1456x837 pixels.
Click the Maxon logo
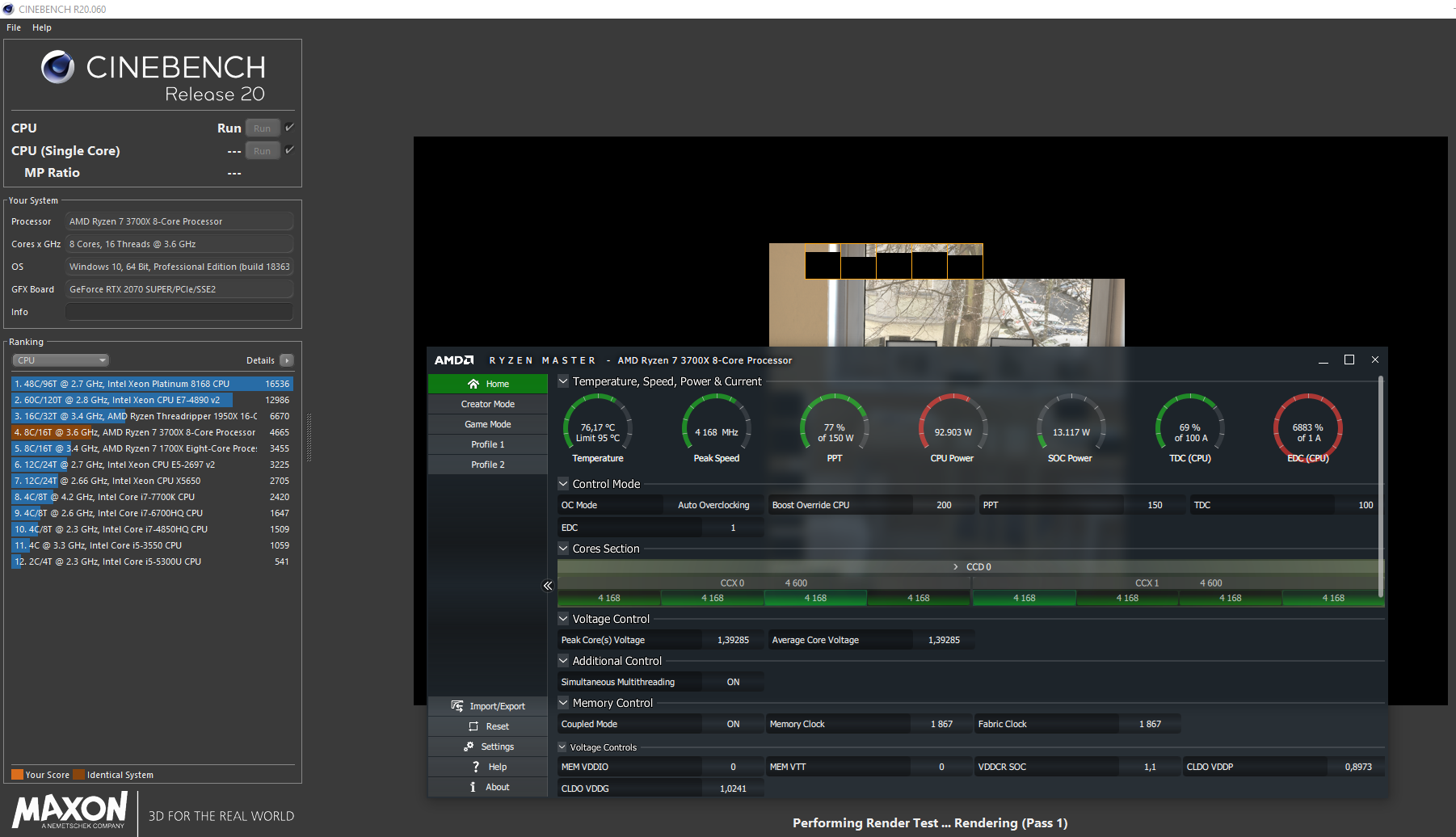click(x=70, y=810)
